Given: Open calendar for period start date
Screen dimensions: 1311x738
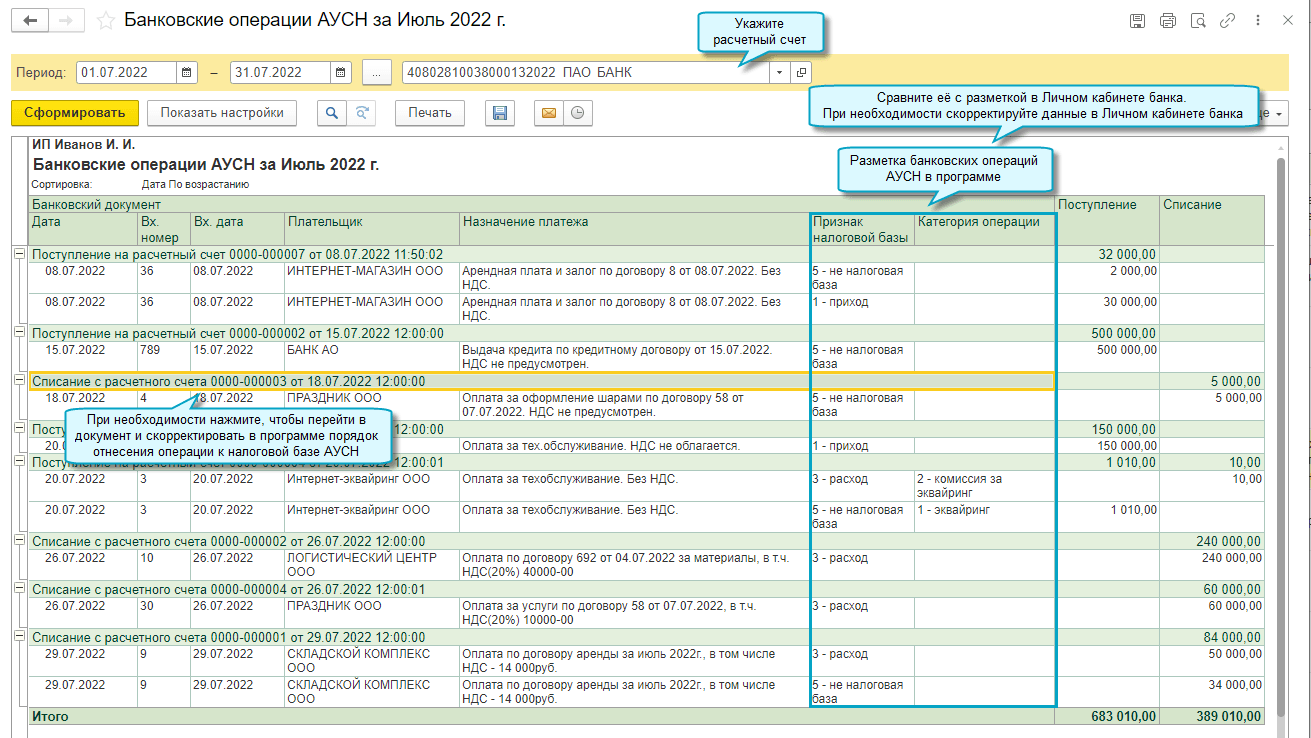Looking at the screenshot, I should (187, 73).
